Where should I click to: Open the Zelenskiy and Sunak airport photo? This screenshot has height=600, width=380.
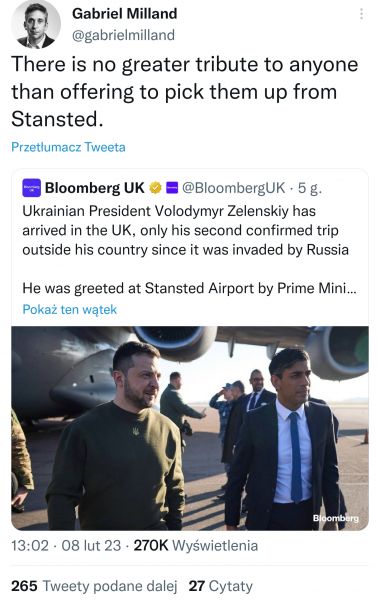coord(190,428)
